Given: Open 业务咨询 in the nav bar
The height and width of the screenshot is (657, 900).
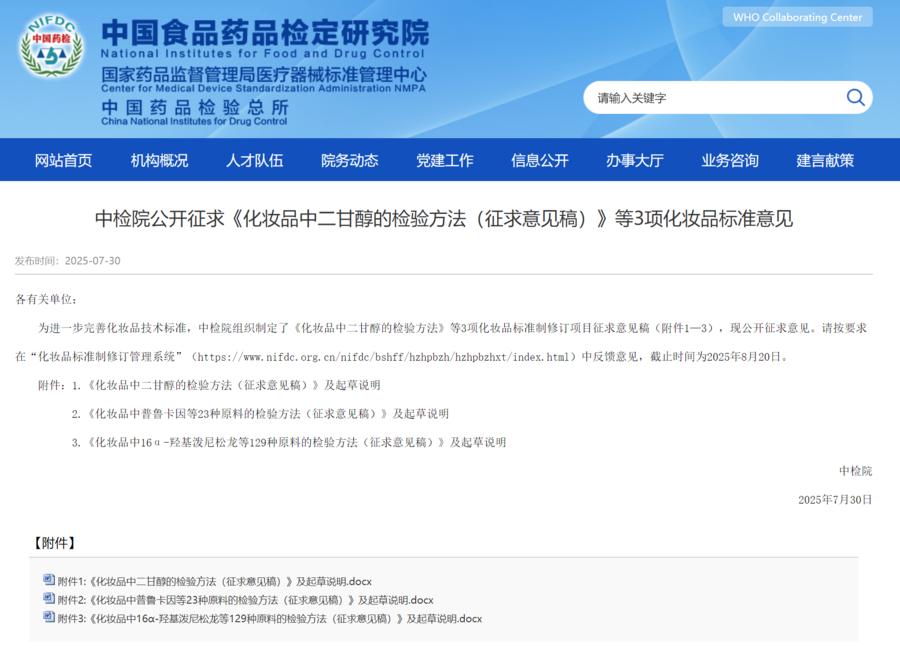Looking at the screenshot, I should [730, 160].
